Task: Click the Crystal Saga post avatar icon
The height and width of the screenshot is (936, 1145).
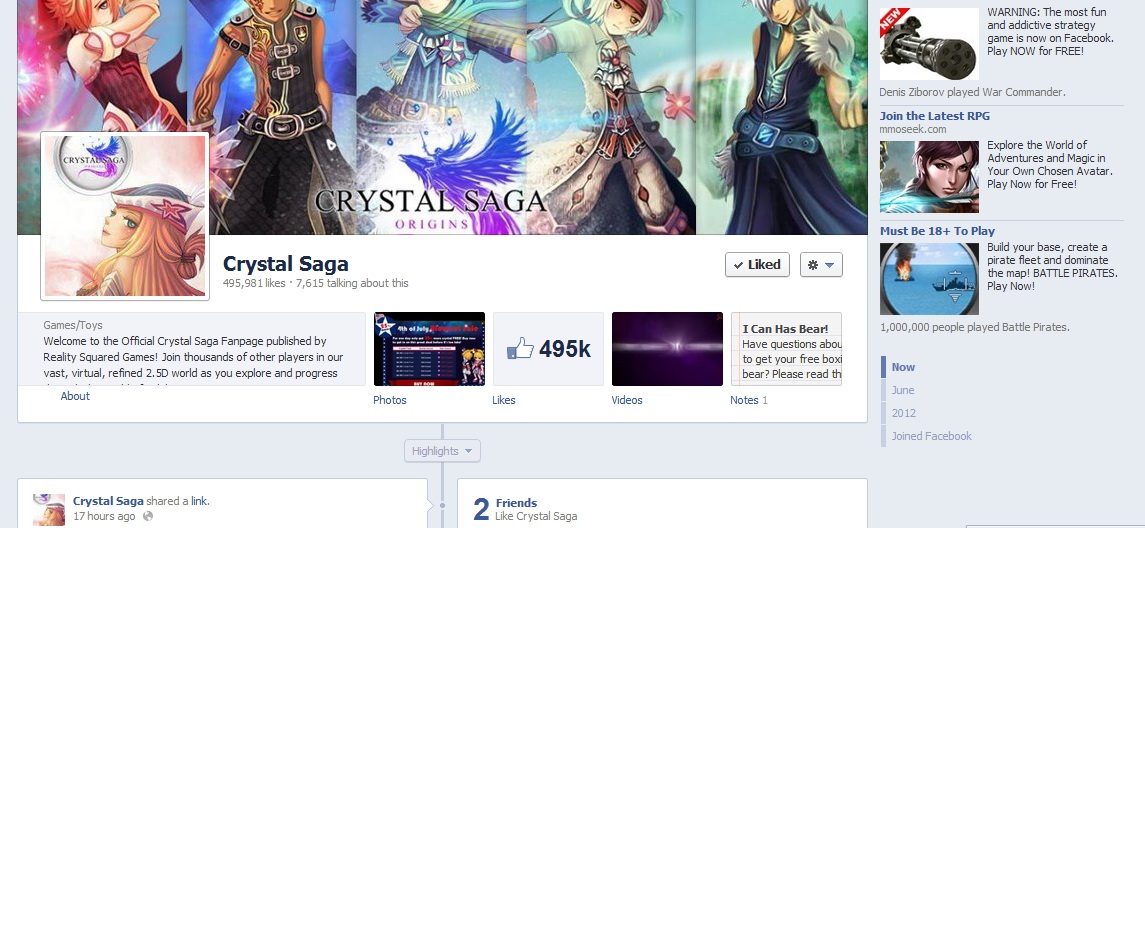Action: click(49, 509)
